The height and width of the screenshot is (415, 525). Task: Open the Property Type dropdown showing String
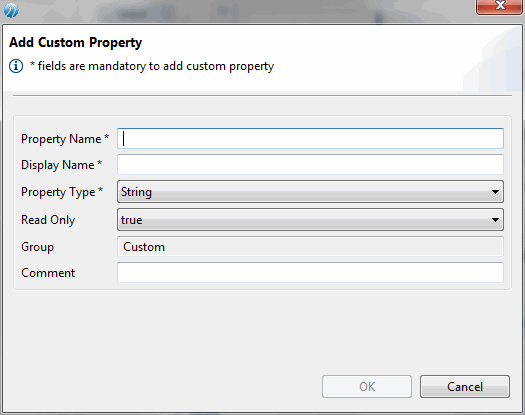coord(310,192)
